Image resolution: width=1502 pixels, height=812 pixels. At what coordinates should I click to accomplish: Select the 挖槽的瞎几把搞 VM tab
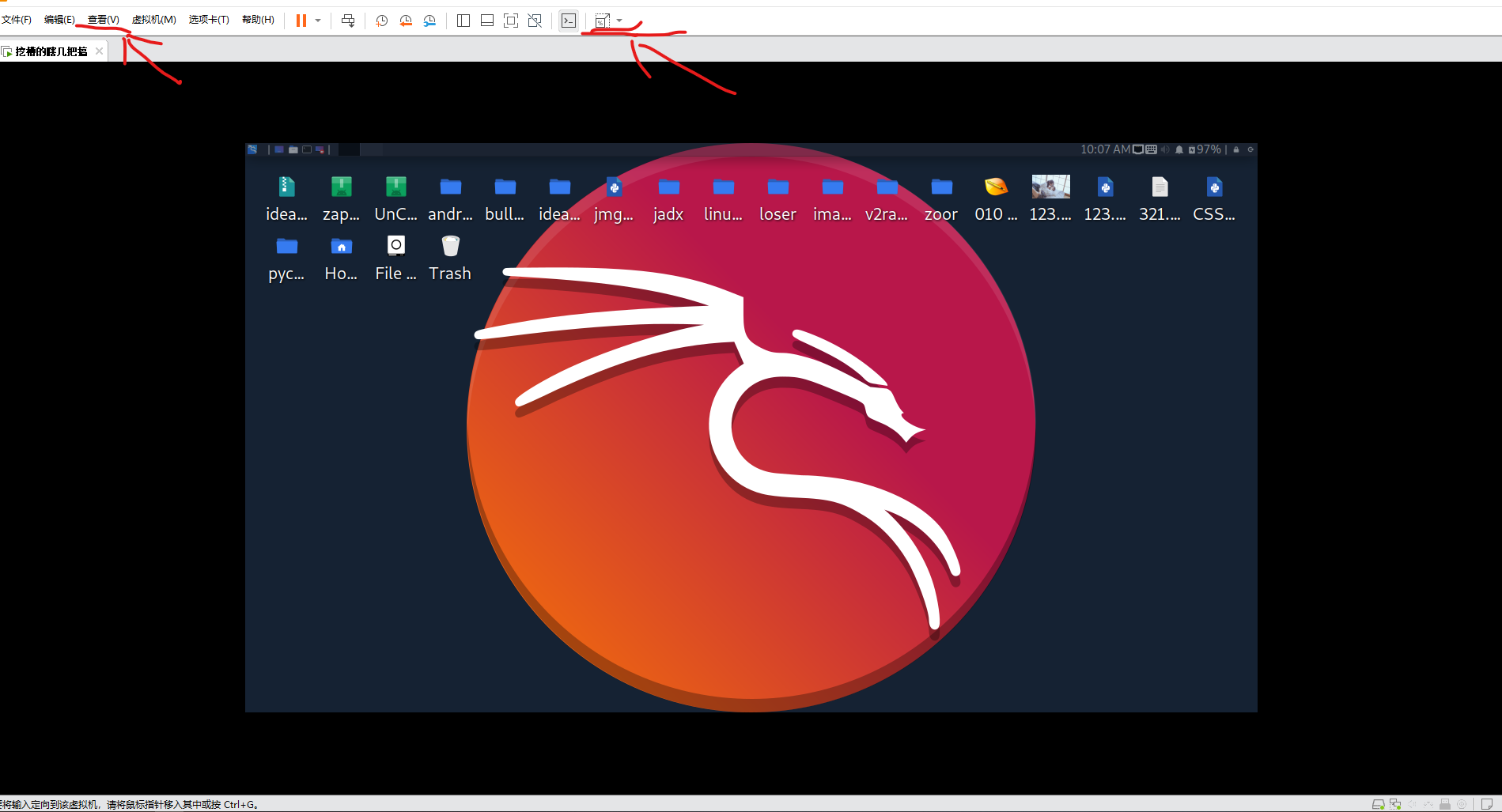click(51, 51)
